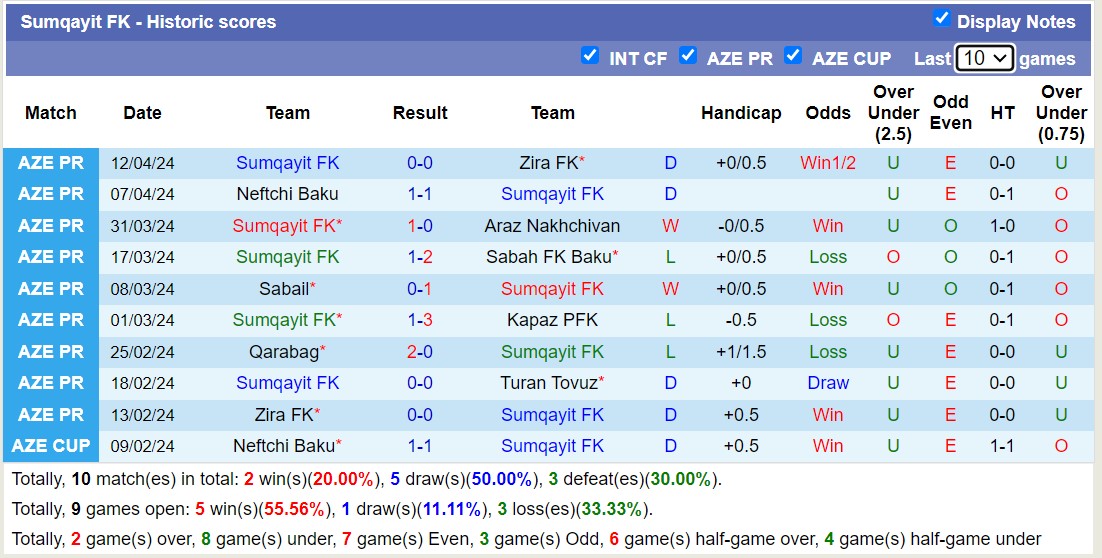
Task: Click Kapaz PFK team name
Action: [x=552, y=320]
